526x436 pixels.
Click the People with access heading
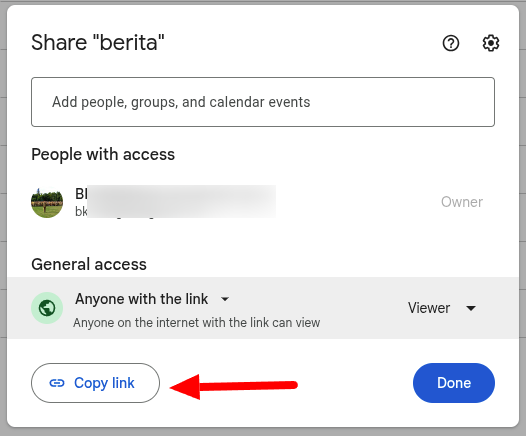(103, 155)
